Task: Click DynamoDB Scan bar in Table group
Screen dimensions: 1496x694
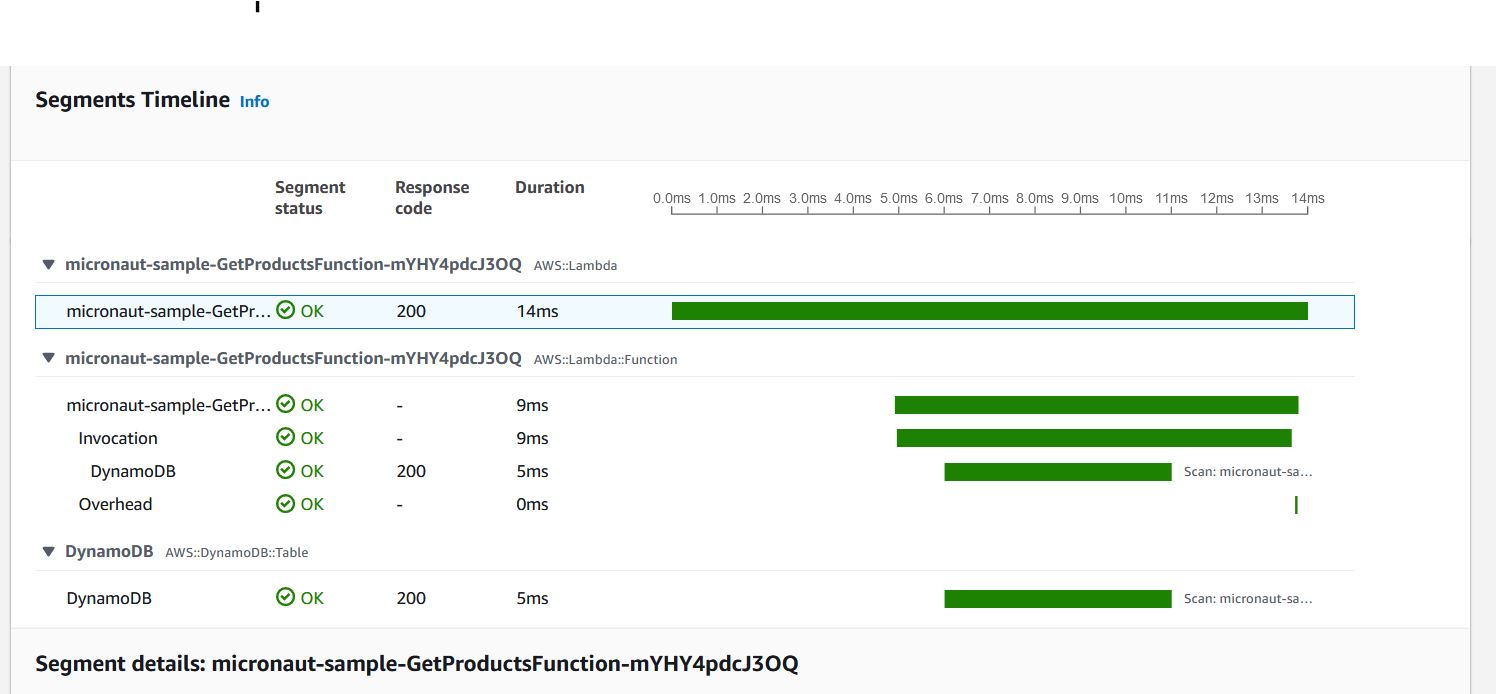Action: tap(1058, 599)
